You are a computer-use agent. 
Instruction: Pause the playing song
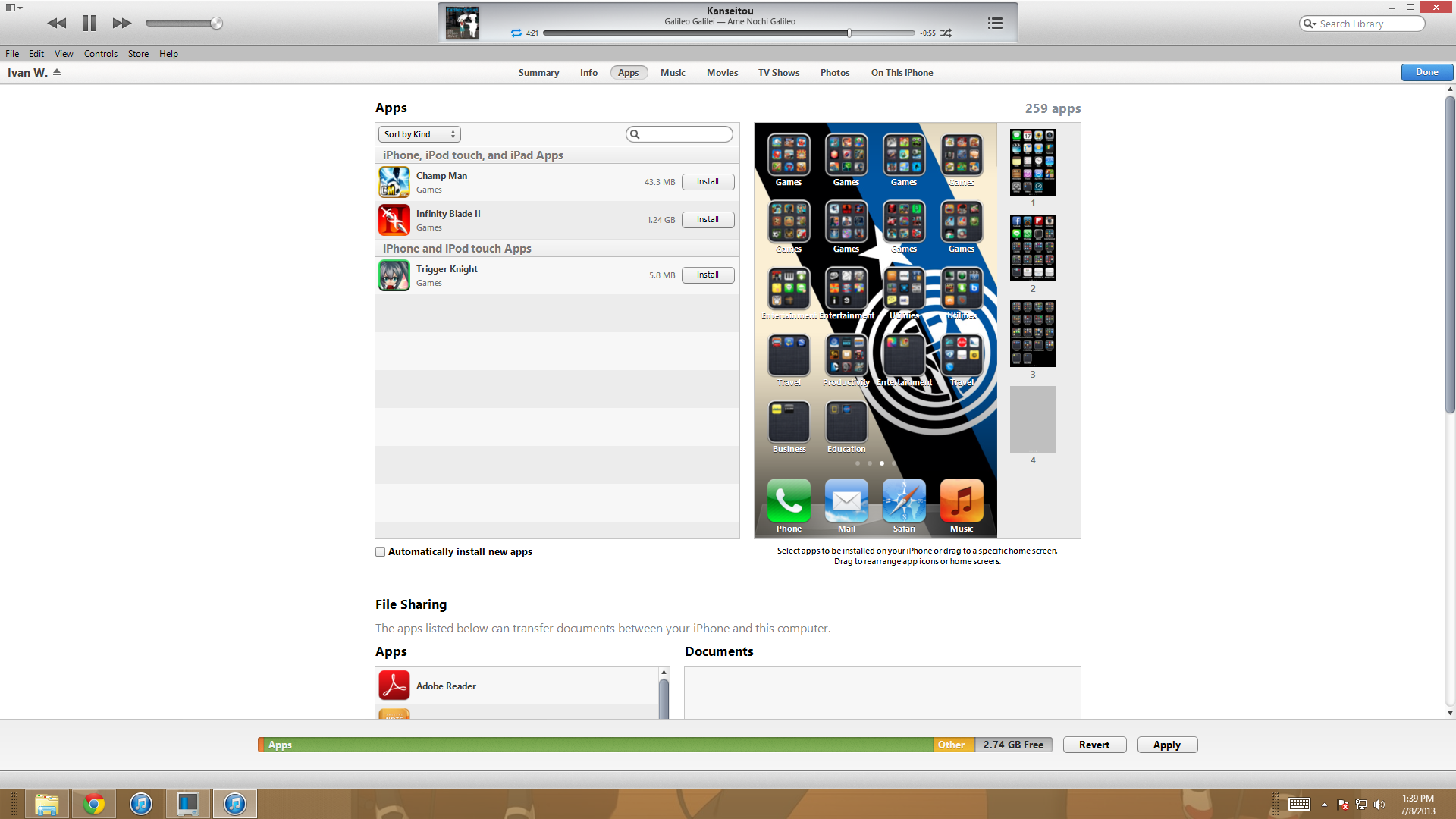(x=89, y=24)
